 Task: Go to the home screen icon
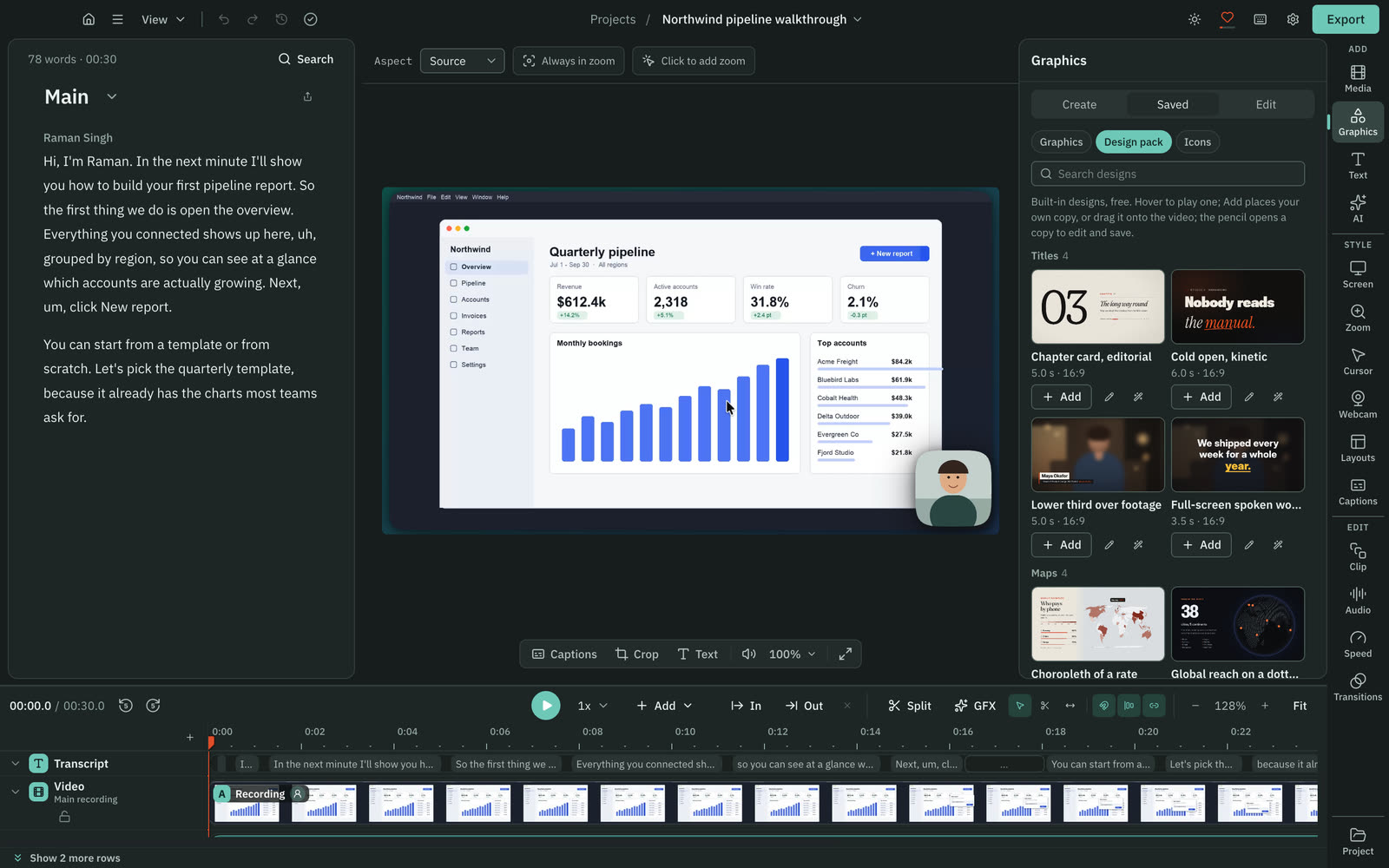point(89,19)
